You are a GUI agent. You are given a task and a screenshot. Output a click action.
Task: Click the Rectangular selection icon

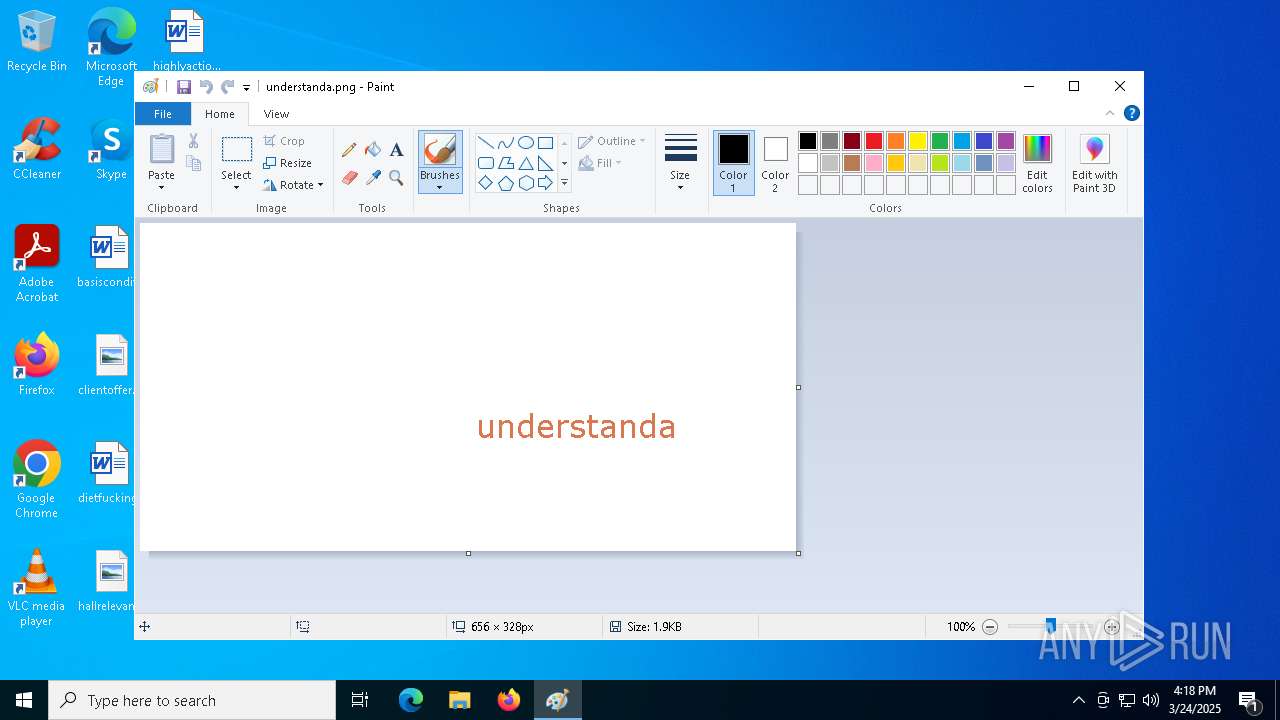tap(237, 150)
